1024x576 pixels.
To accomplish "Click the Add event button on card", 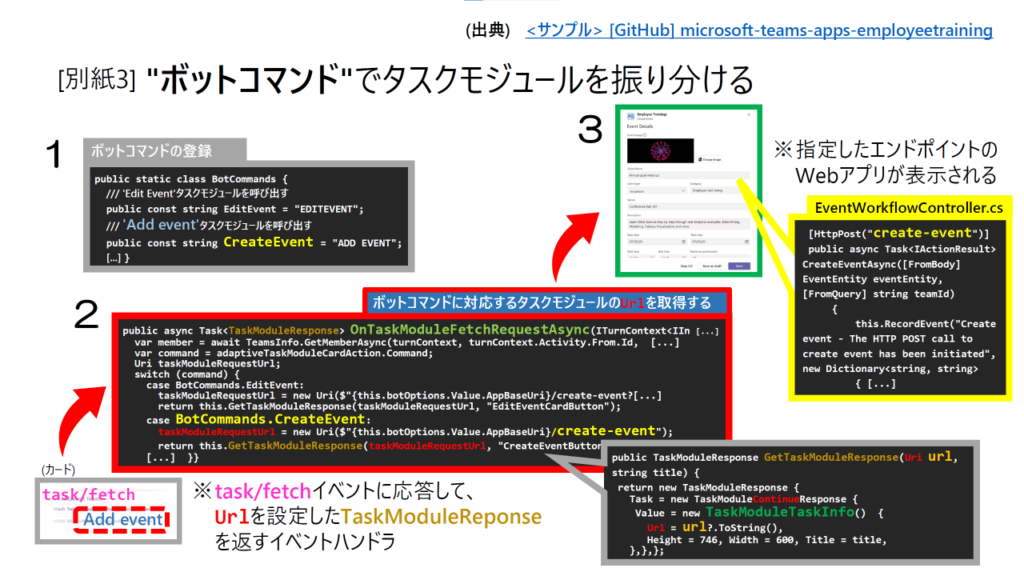I will [x=122, y=519].
